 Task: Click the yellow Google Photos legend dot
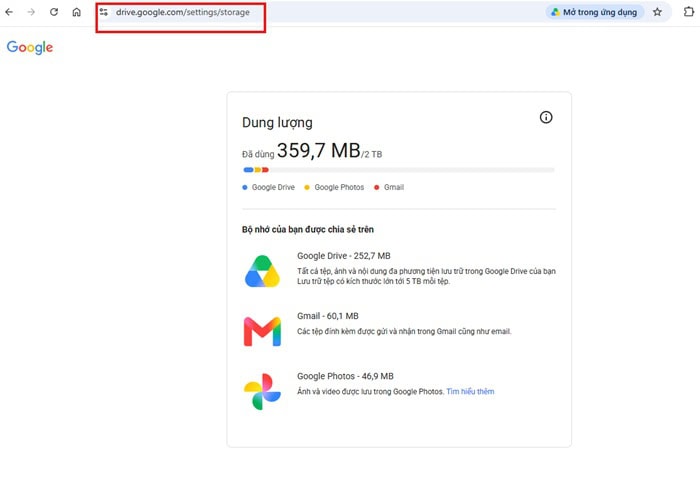pyautogui.click(x=307, y=188)
